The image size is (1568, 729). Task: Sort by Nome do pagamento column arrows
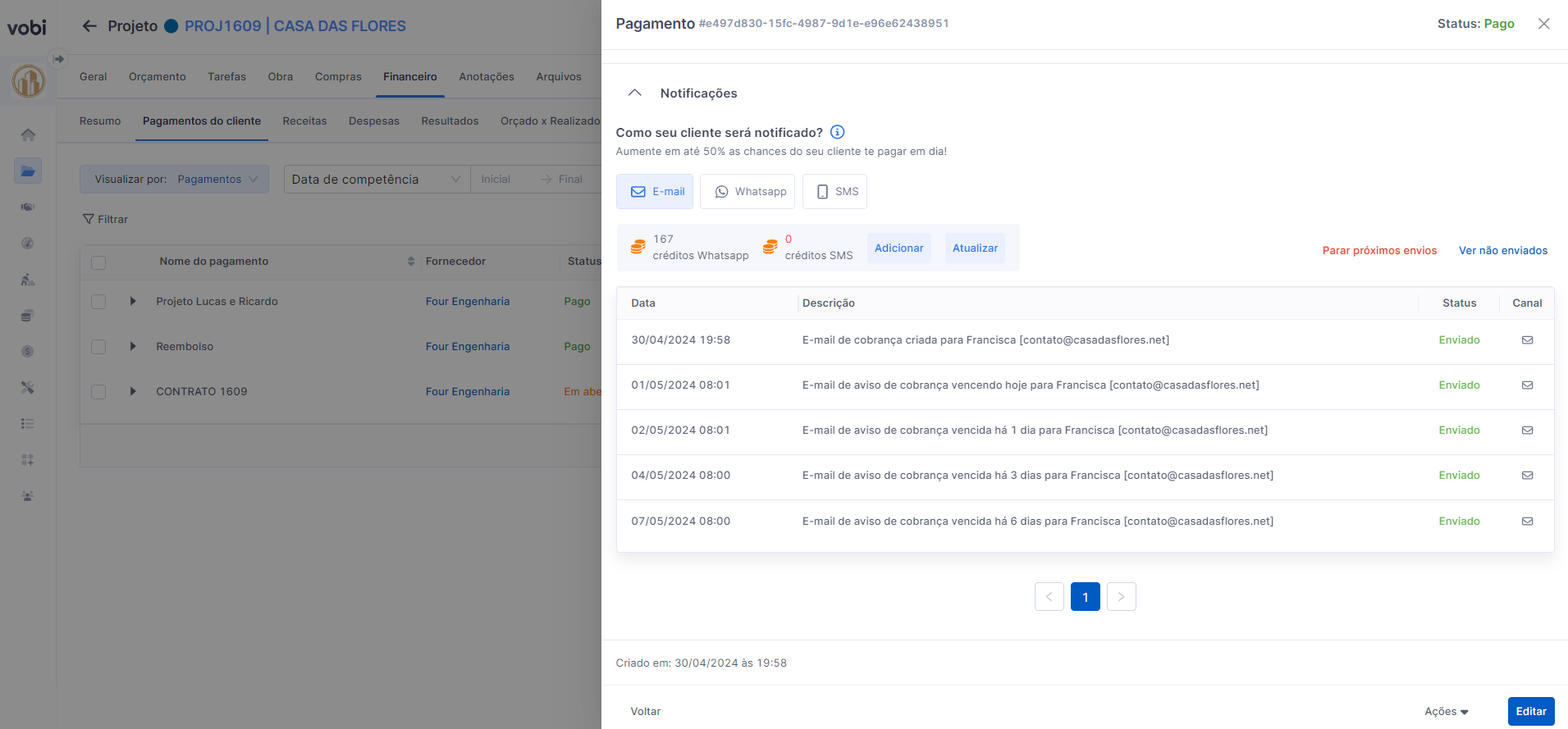[x=411, y=262]
